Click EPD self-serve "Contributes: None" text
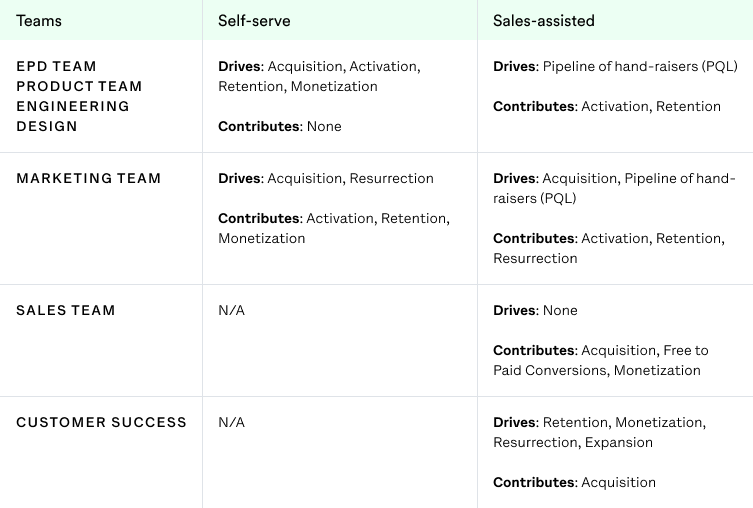The image size is (753, 508). tap(280, 127)
